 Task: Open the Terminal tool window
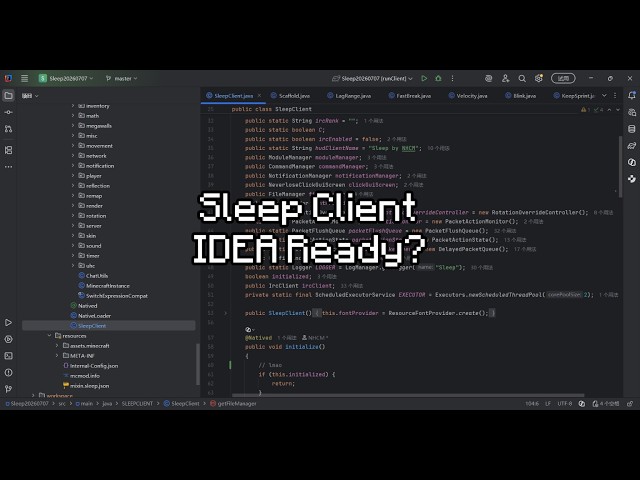[x=8, y=356]
